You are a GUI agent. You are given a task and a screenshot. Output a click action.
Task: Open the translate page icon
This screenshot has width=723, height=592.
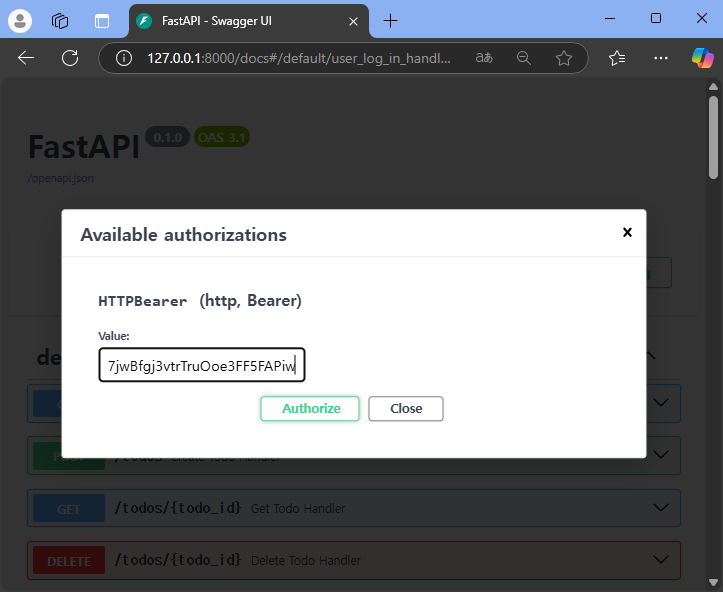(484, 58)
